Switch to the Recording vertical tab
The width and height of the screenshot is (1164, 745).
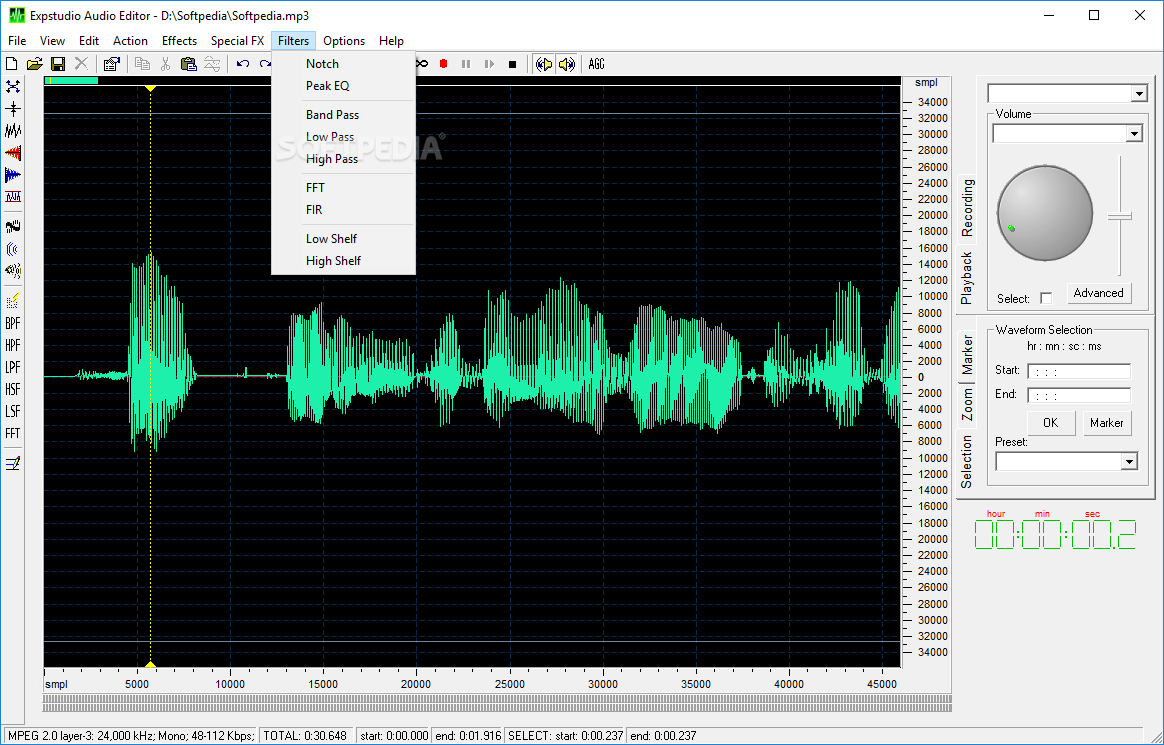(967, 209)
